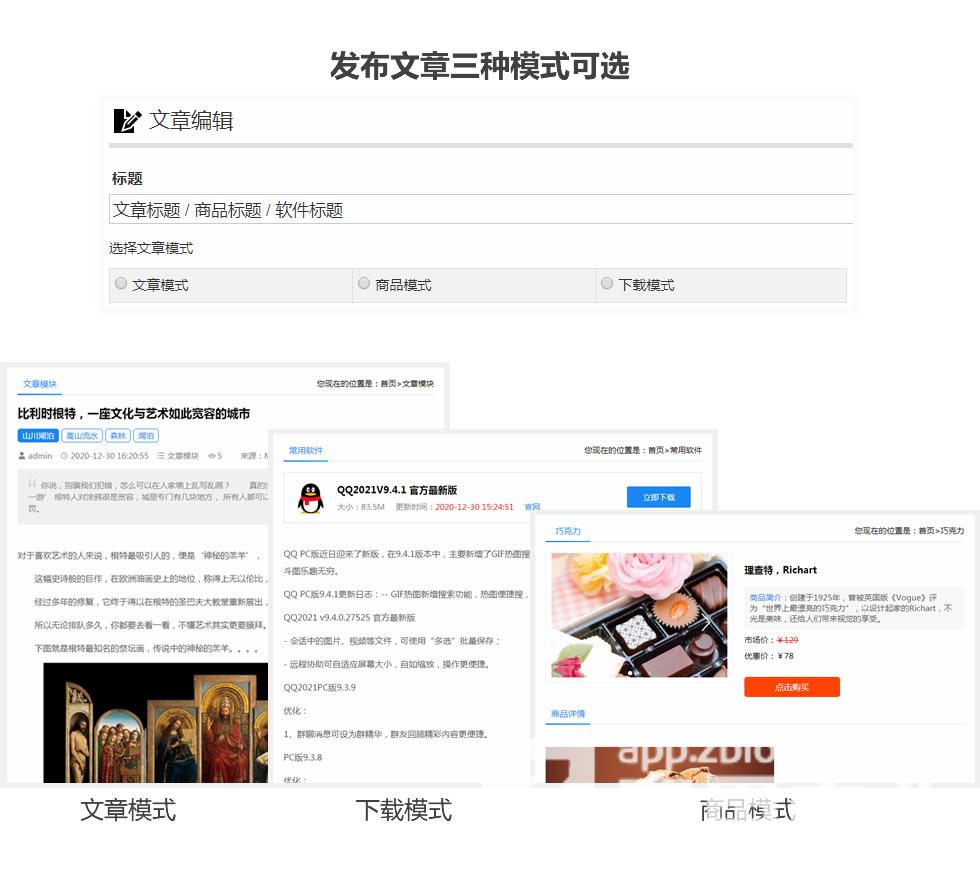Viewport: 980px width, 895px height.
Task: Click the 选择文章模式 label
Action: point(151,248)
